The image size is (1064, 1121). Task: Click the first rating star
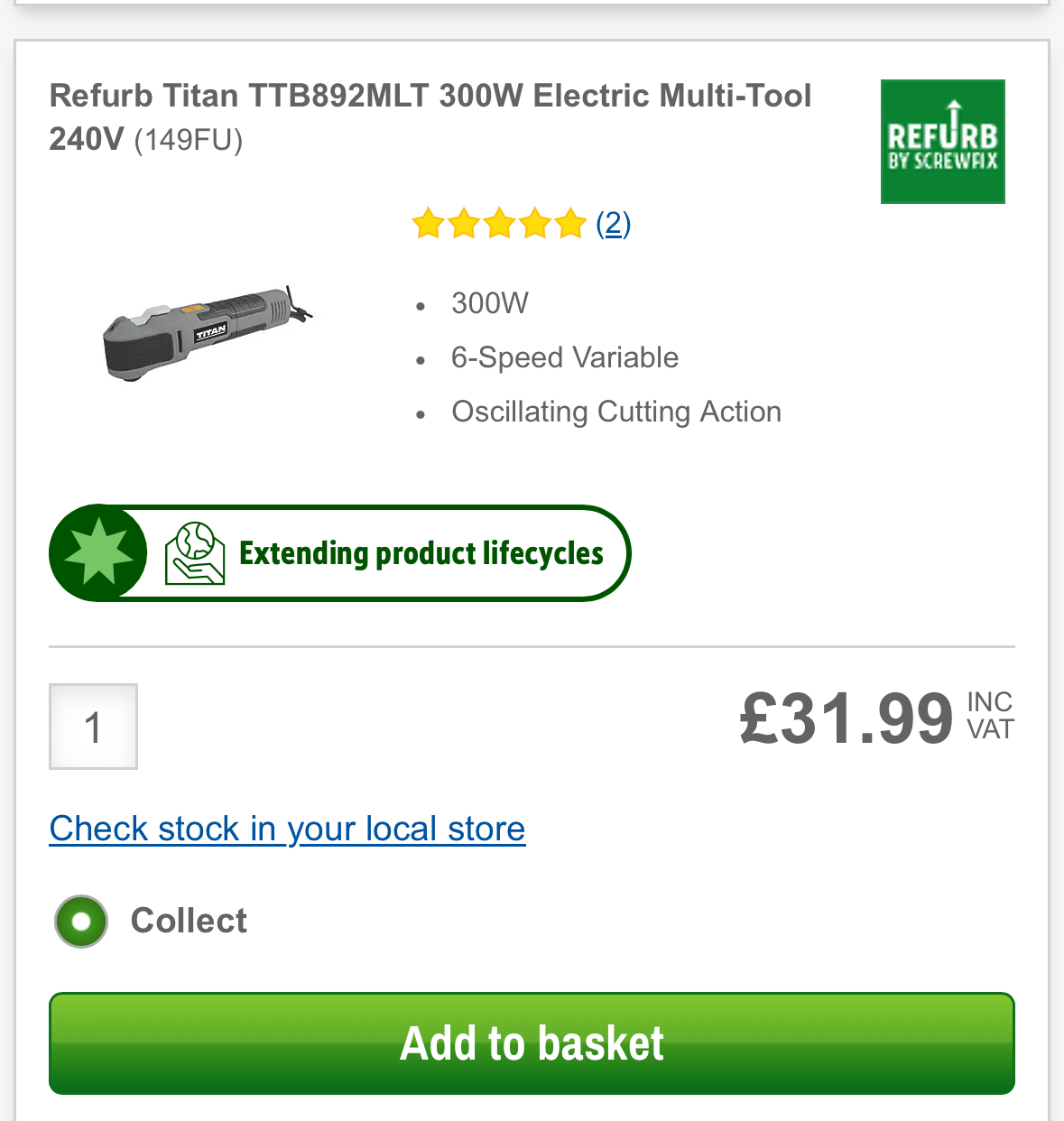[x=428, y=223]
